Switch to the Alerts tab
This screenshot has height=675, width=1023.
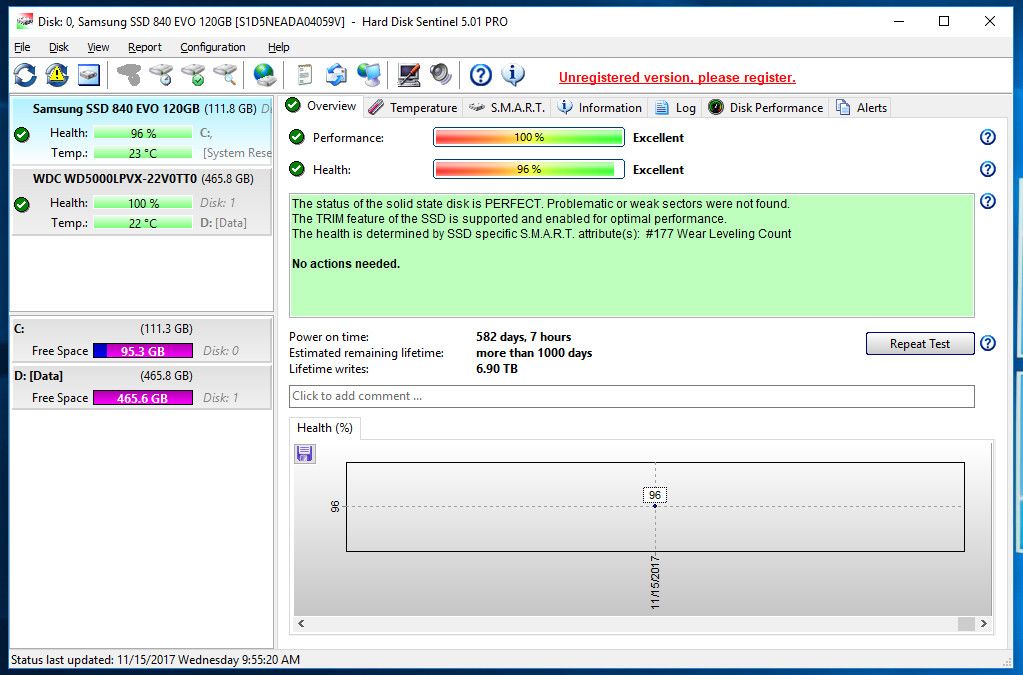861,108
